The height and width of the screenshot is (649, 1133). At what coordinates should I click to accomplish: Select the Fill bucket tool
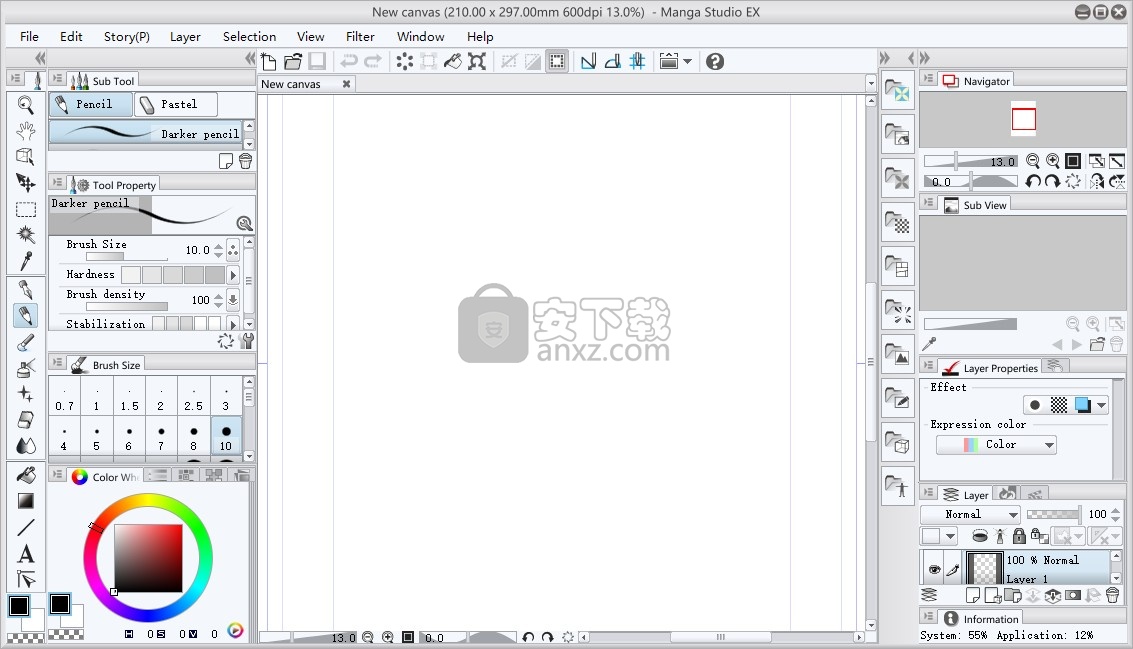[x=26, y=475]
